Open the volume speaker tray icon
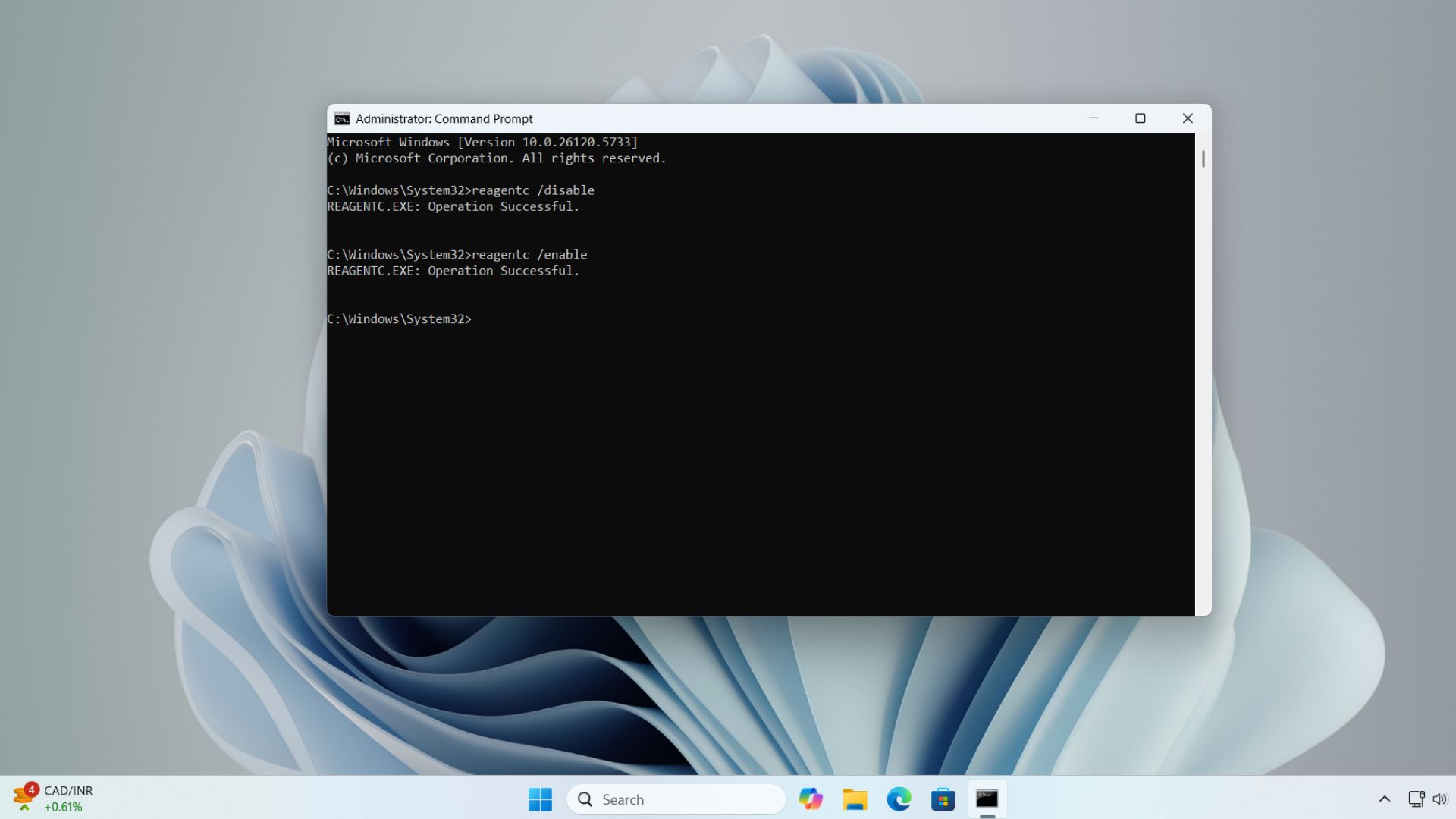 click(1439, 799)
